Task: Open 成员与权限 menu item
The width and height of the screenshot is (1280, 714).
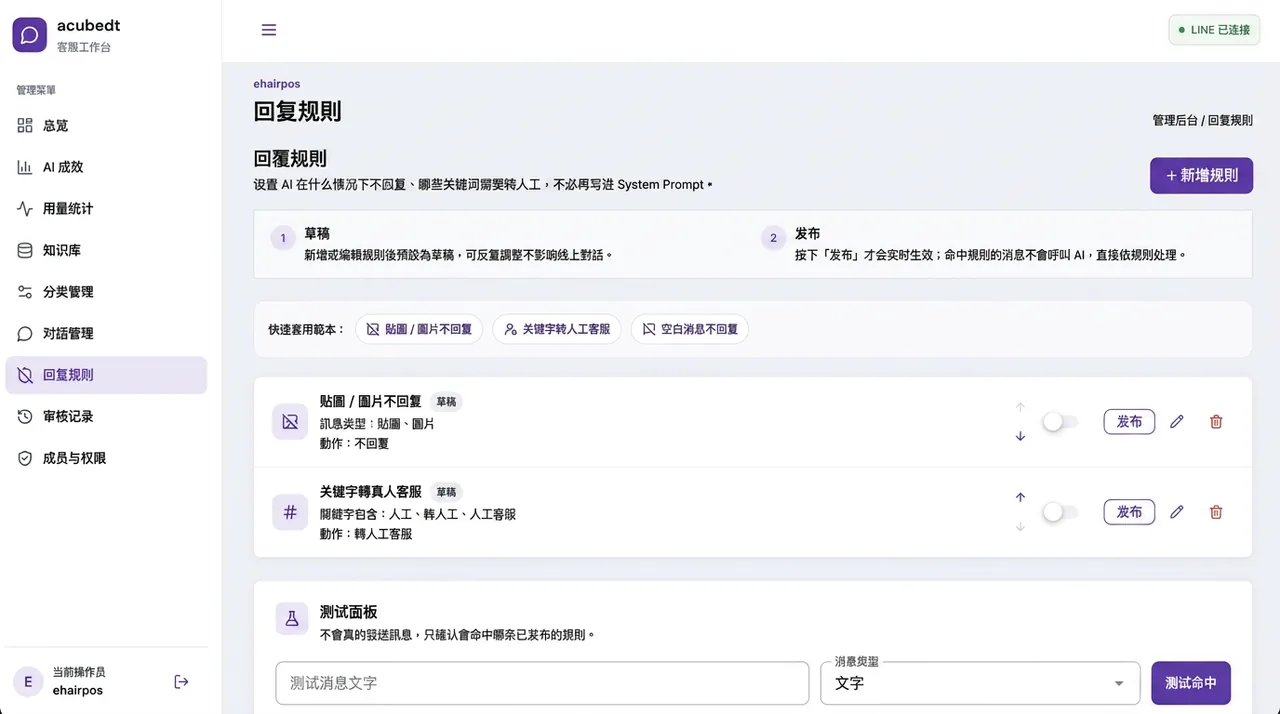Action: 106,458
